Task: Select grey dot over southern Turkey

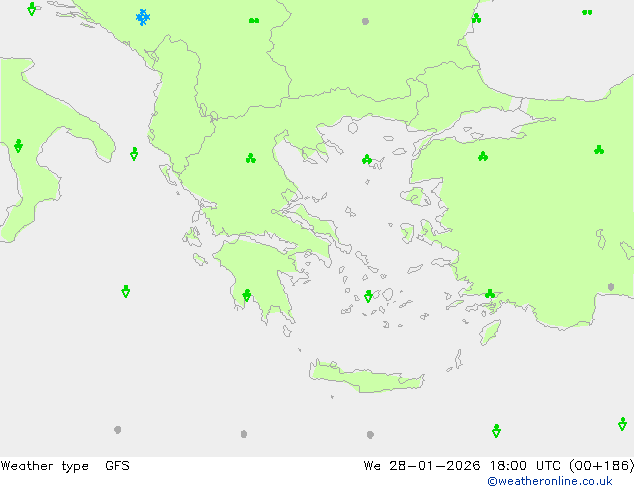Action: pos(611,287)
